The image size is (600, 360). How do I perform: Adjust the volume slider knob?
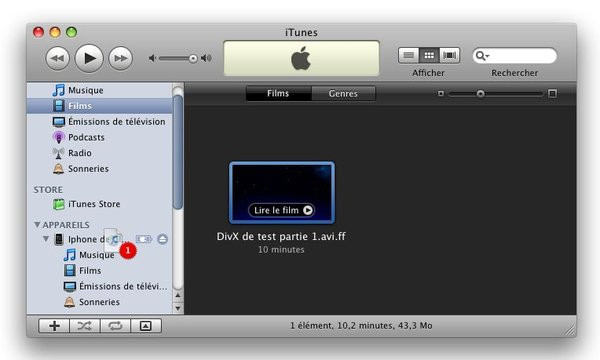(193, 59)
